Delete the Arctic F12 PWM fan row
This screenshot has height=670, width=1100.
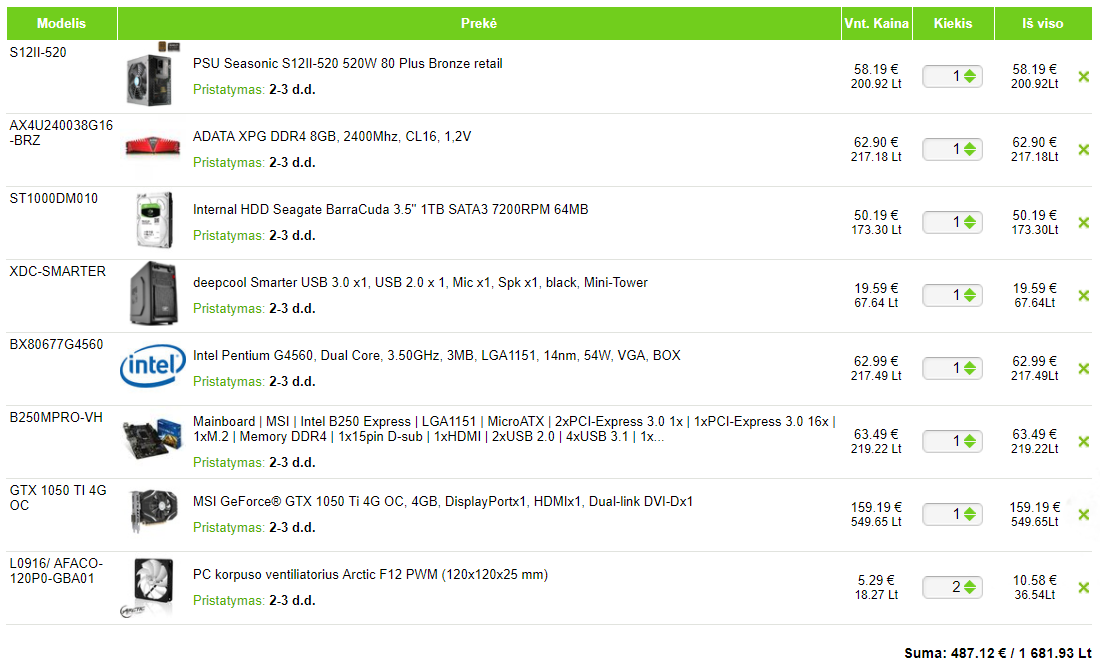coord(1083,588)
